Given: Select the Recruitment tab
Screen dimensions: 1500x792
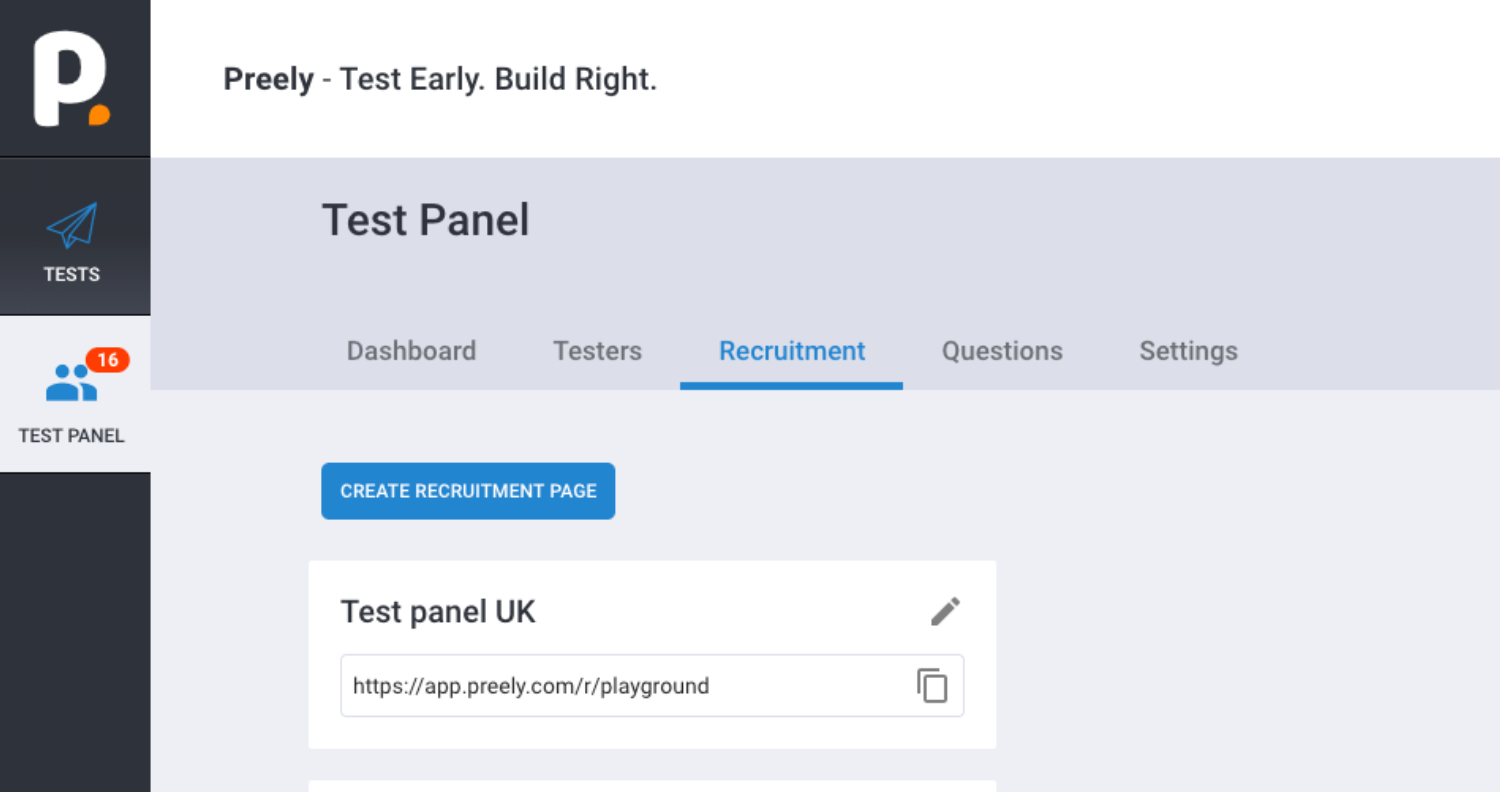Looking at the screenshot, I should 792,351.
